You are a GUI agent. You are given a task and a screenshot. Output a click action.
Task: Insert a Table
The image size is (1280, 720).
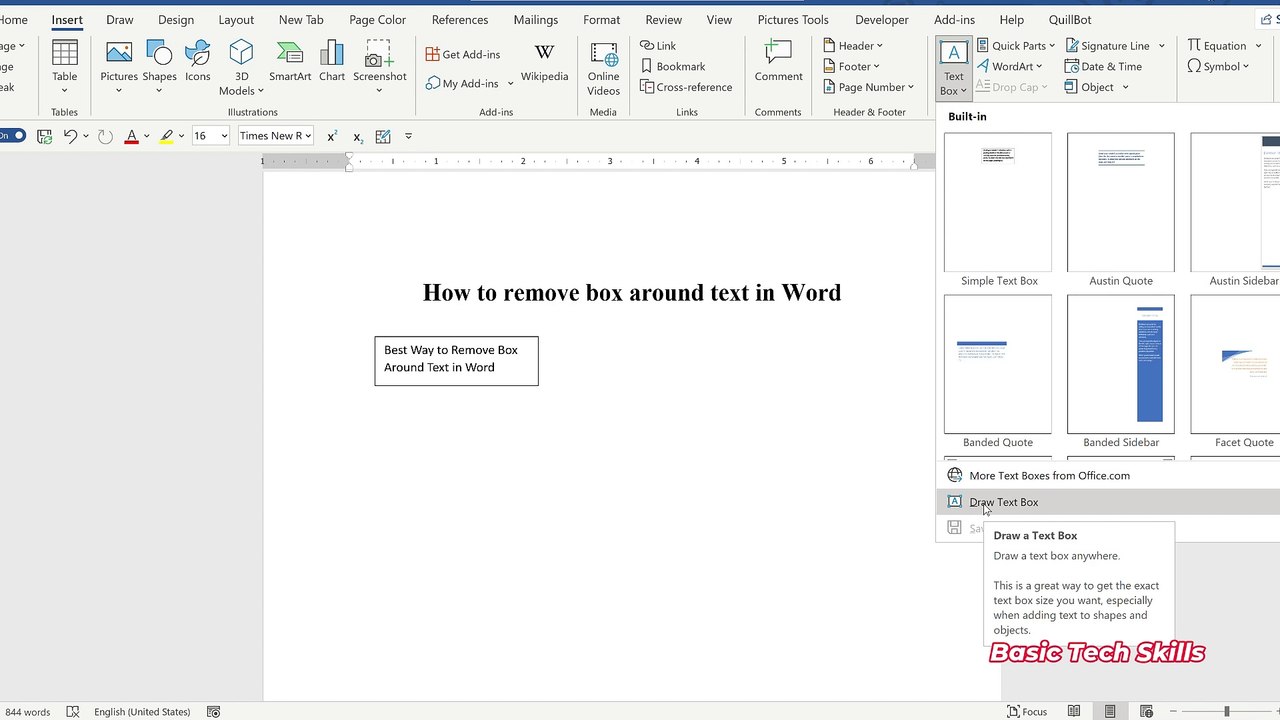(65, 67)
